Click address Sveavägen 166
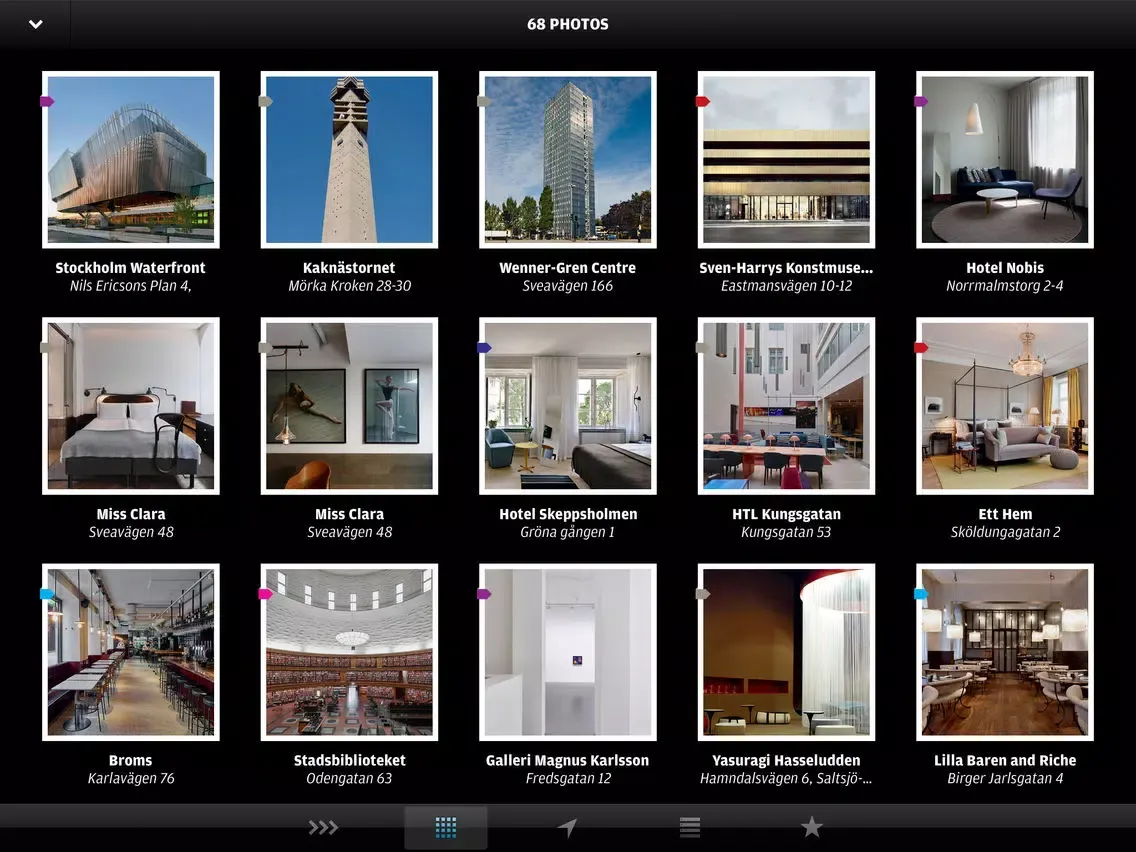This screenshot has width=1136, height=852. click(567, 286)
